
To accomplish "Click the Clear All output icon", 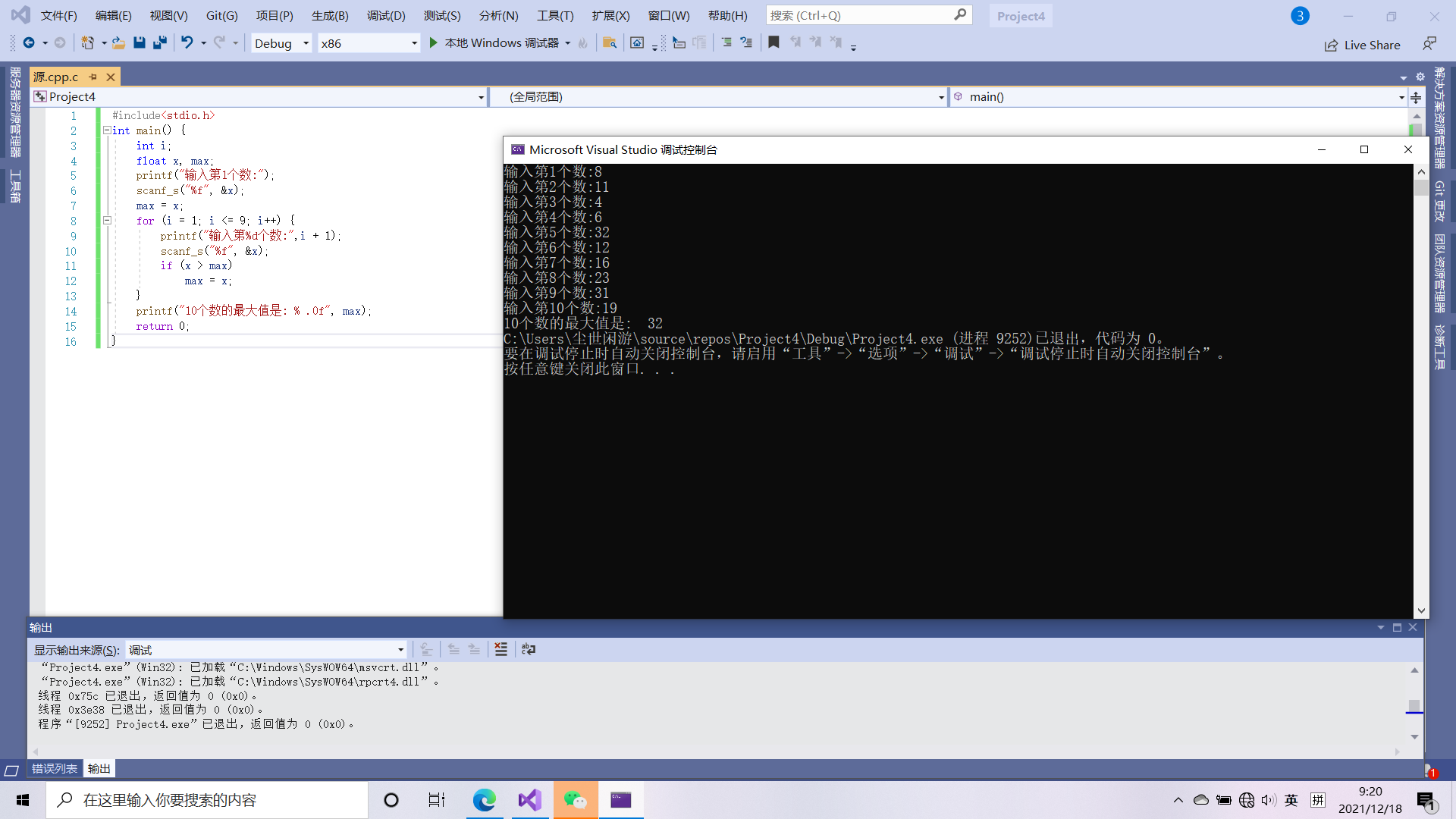I will (x=500, y=649).
